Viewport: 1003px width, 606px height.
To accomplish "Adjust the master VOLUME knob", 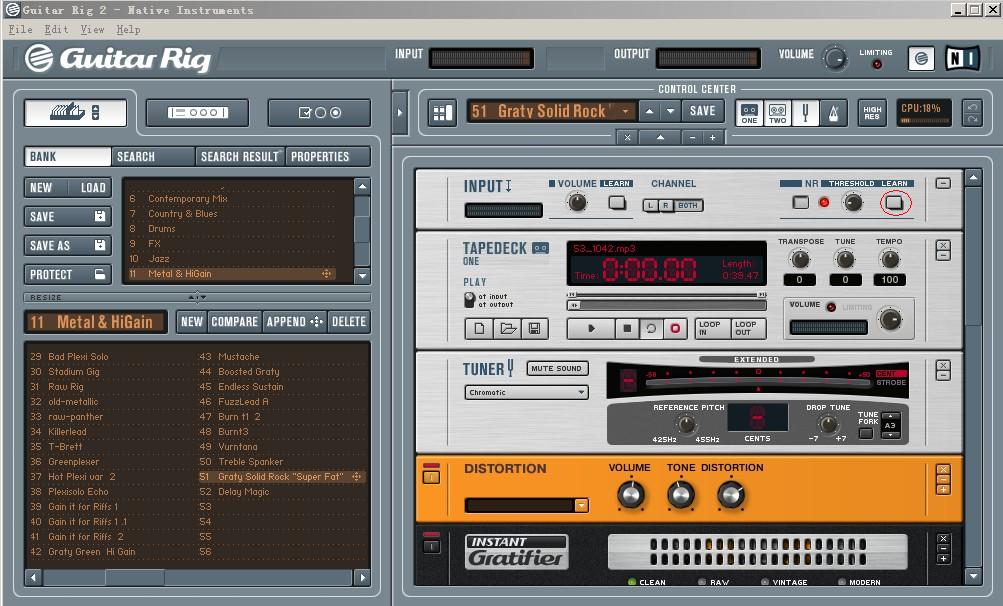I will click(834, 58).
